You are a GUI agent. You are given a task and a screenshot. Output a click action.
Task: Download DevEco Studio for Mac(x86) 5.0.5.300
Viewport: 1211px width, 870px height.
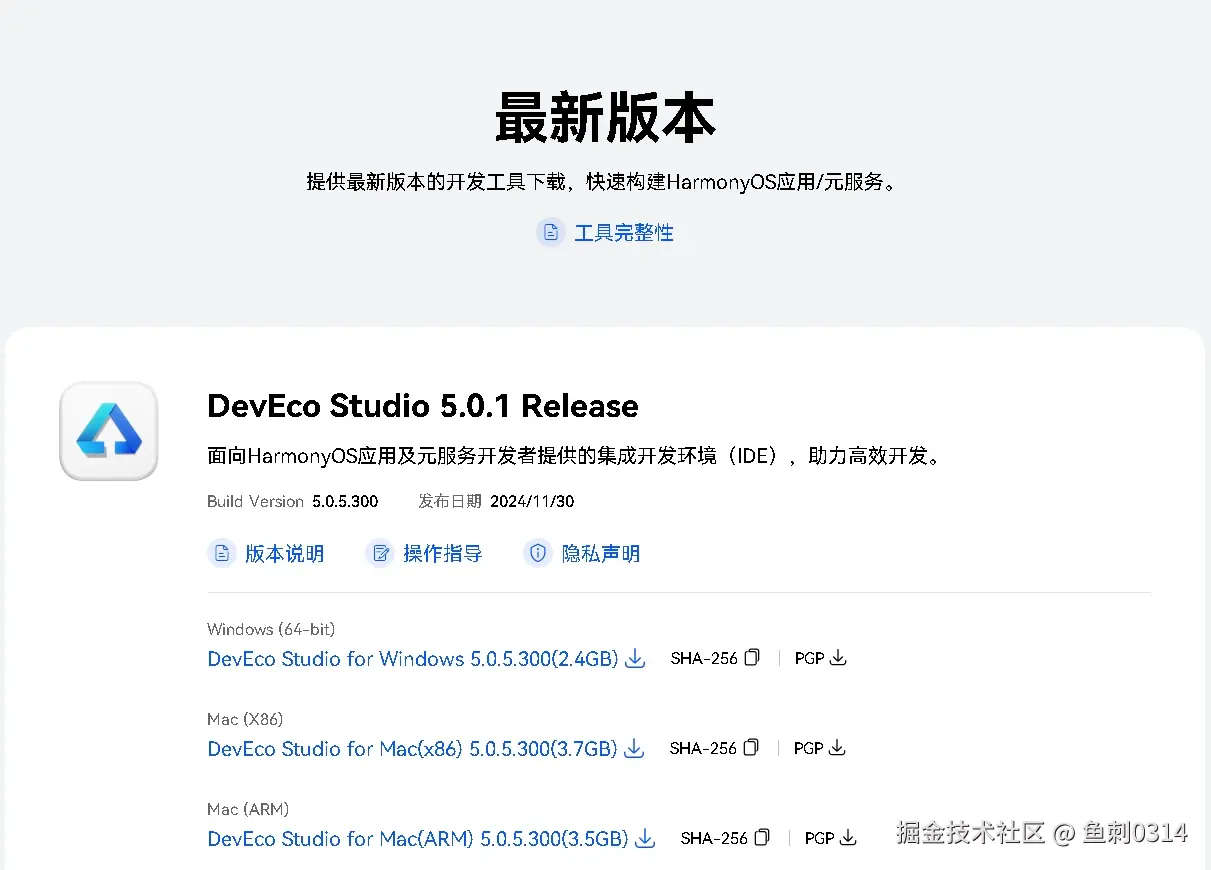coord(412,749)
